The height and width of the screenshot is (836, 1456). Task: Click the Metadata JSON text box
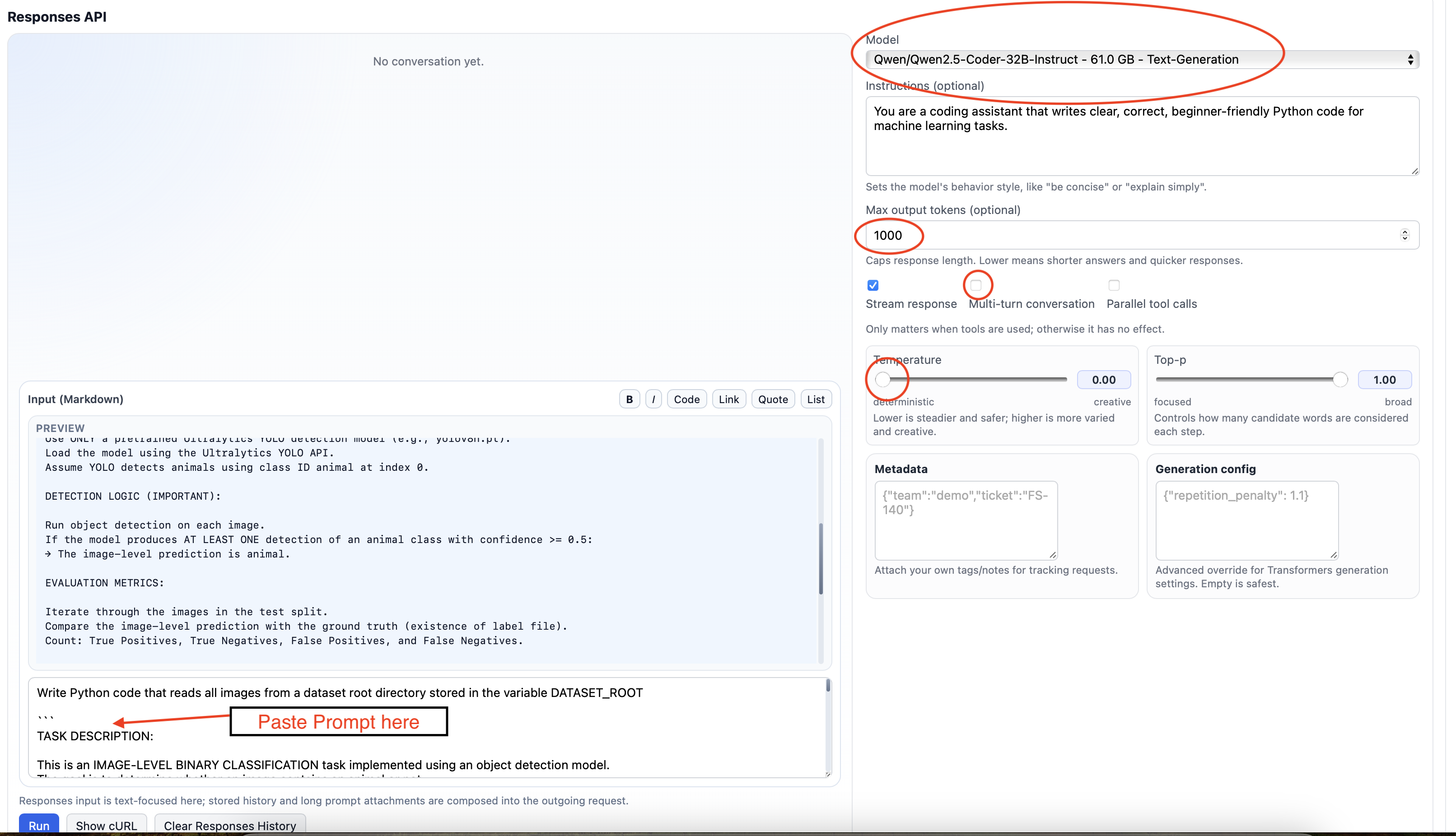965,520
